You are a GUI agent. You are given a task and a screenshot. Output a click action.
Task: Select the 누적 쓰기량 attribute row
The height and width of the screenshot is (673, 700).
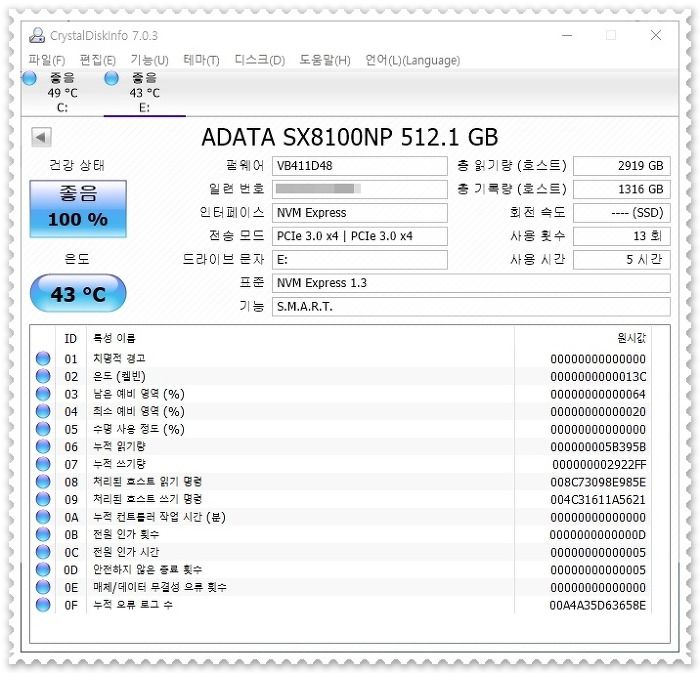tap(341, 464)
